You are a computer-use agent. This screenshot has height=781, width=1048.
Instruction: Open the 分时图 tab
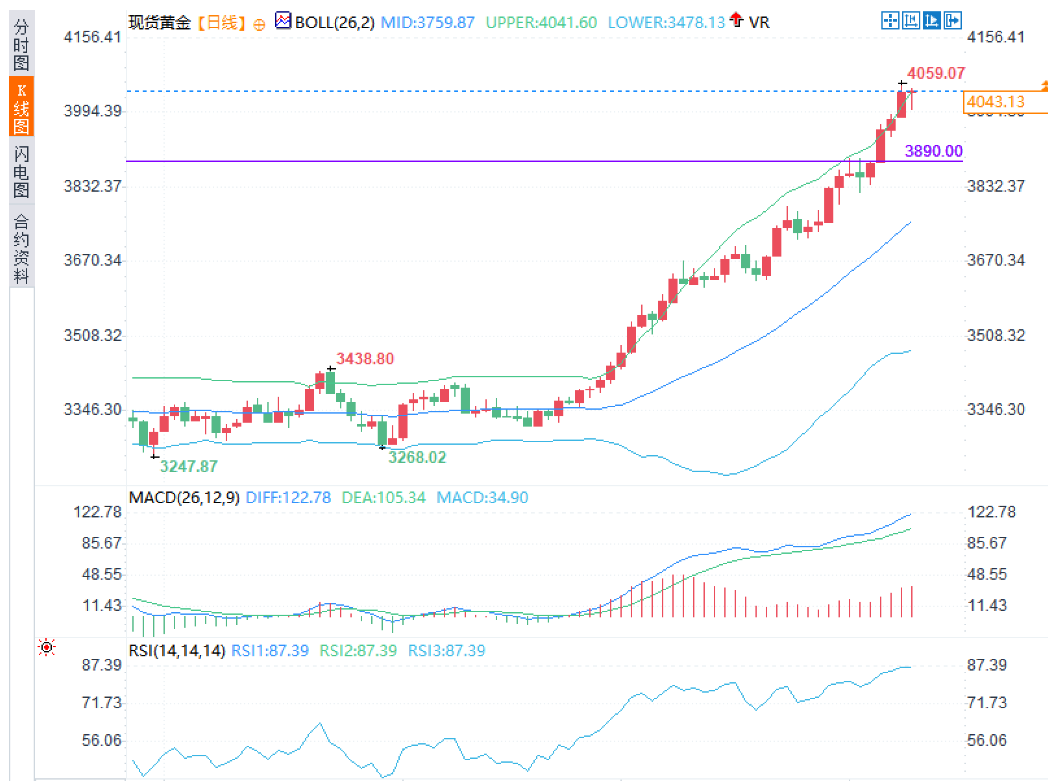(21, 41)
